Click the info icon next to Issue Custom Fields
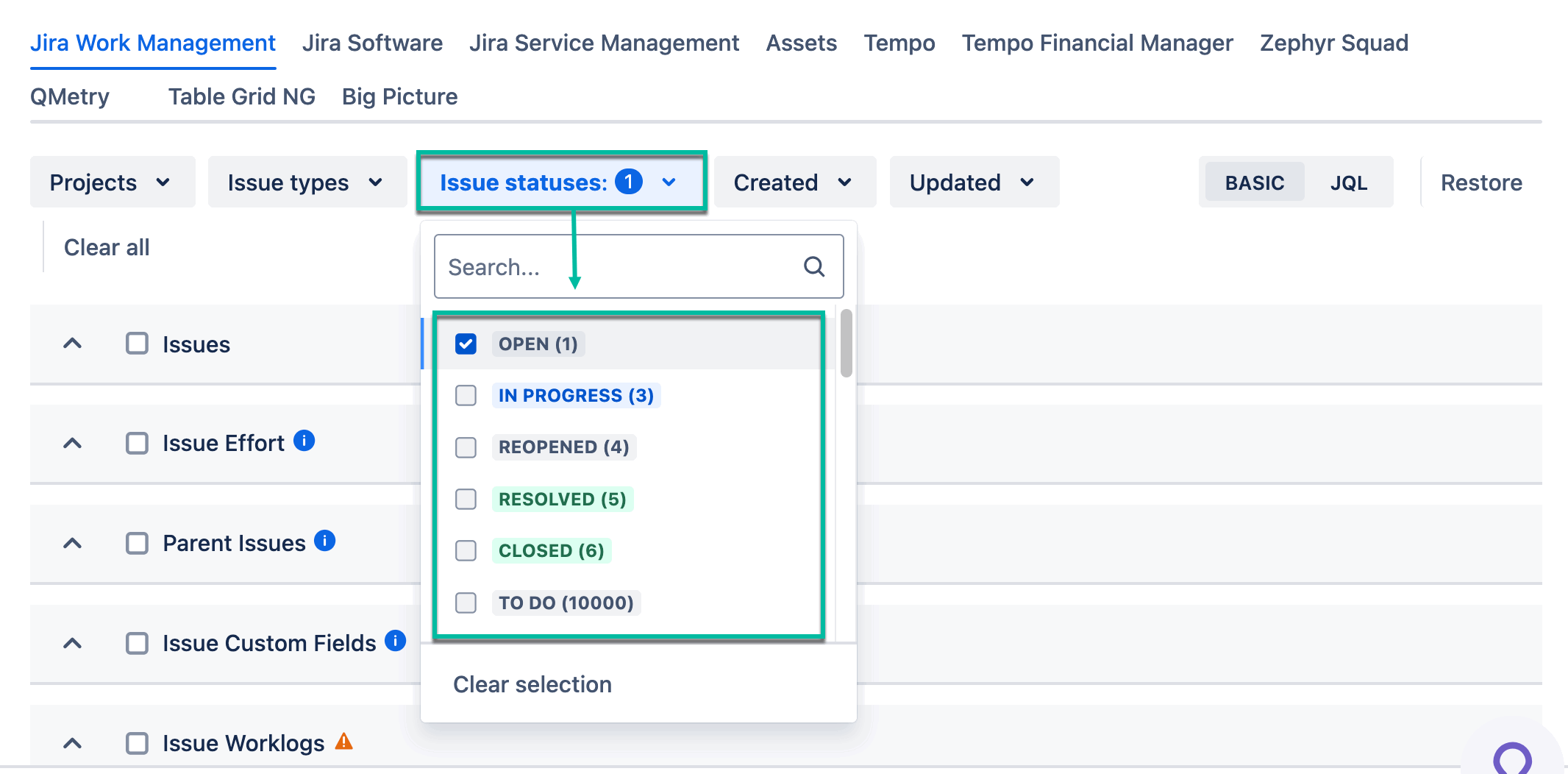This screenshot has height=774, width=1568. [396, 641]
